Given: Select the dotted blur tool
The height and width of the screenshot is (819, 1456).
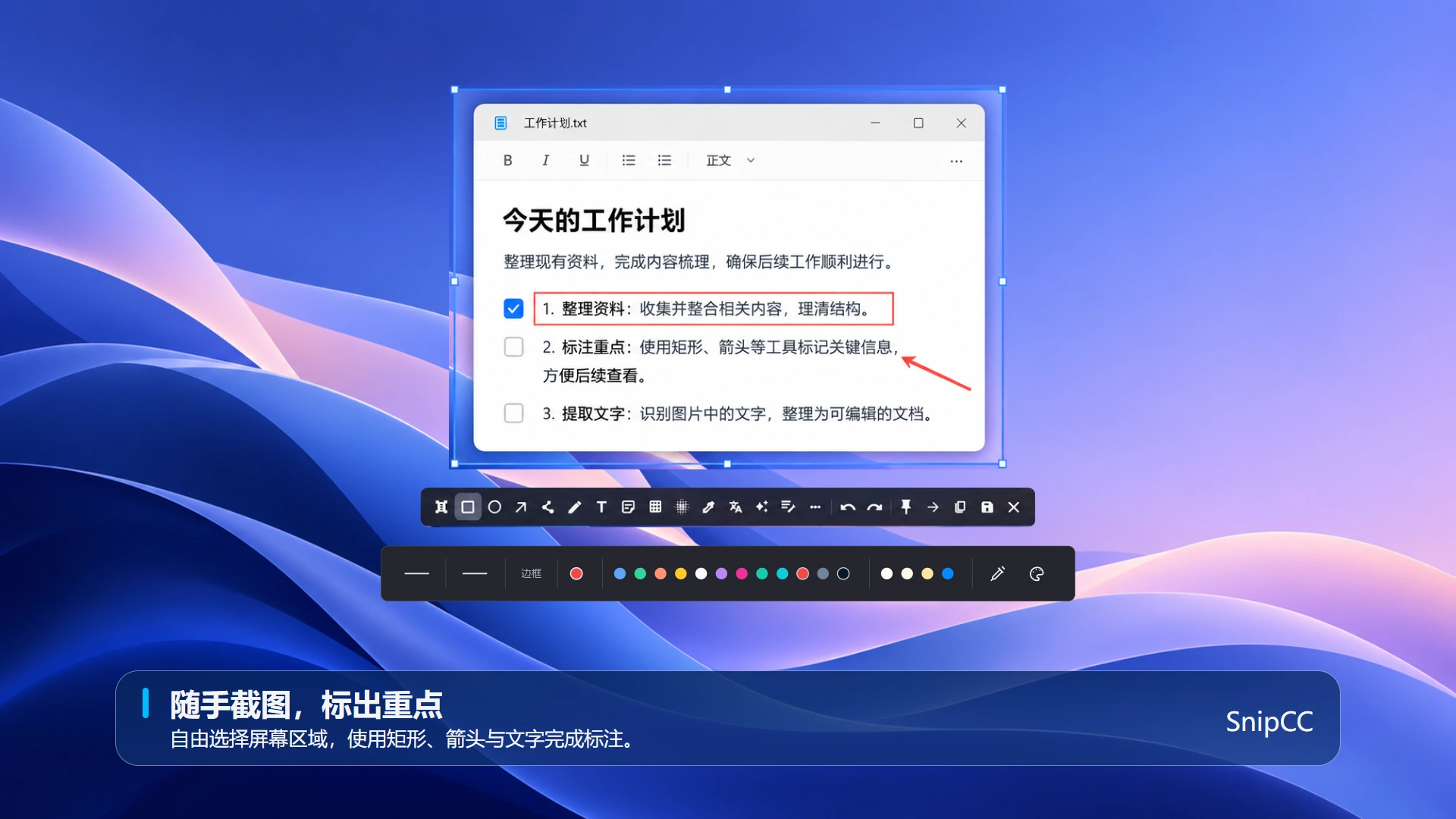Looking at the screenshot, I should click(x=682, y=507).
